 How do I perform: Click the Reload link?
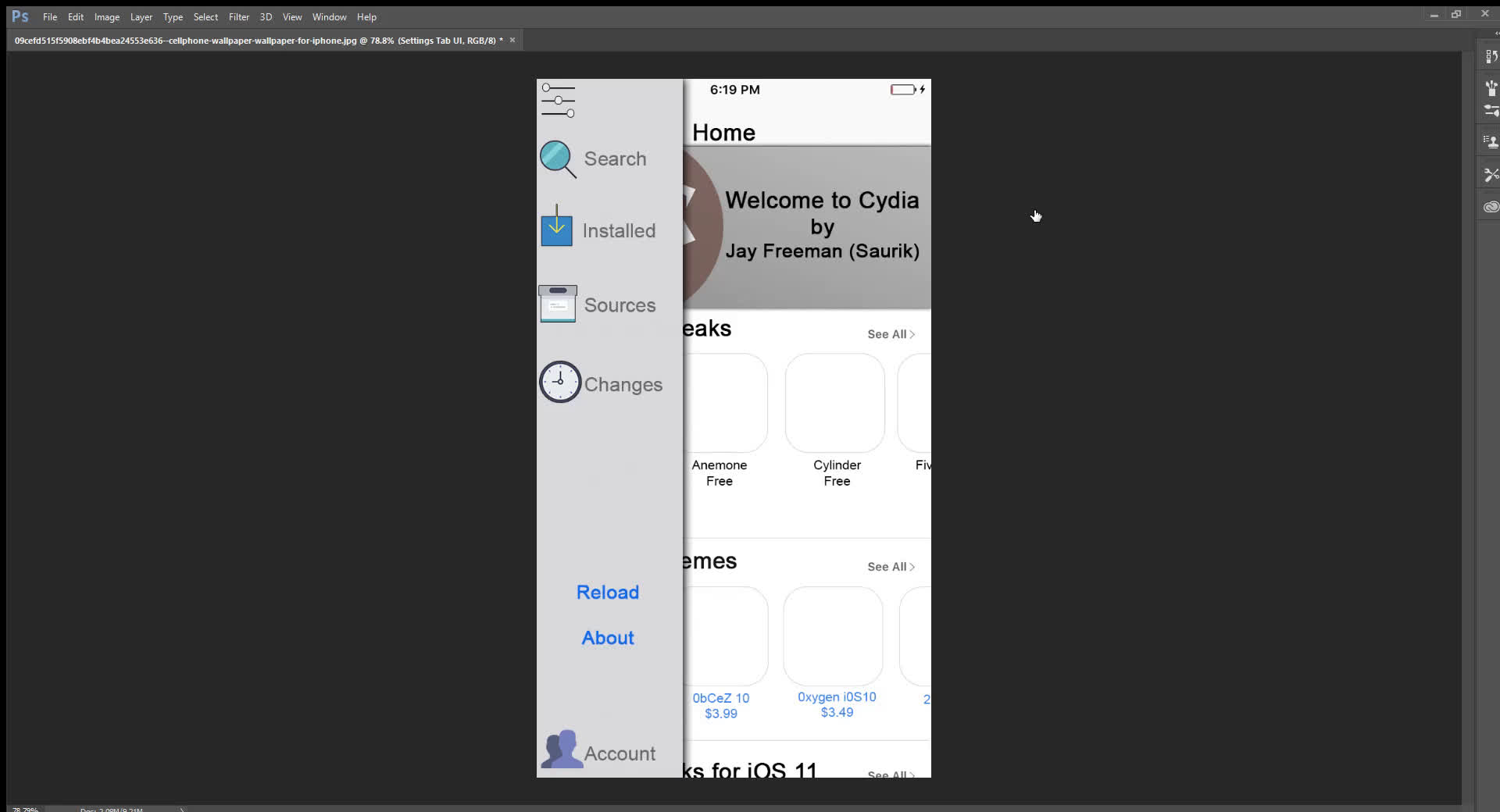point(607,592)
